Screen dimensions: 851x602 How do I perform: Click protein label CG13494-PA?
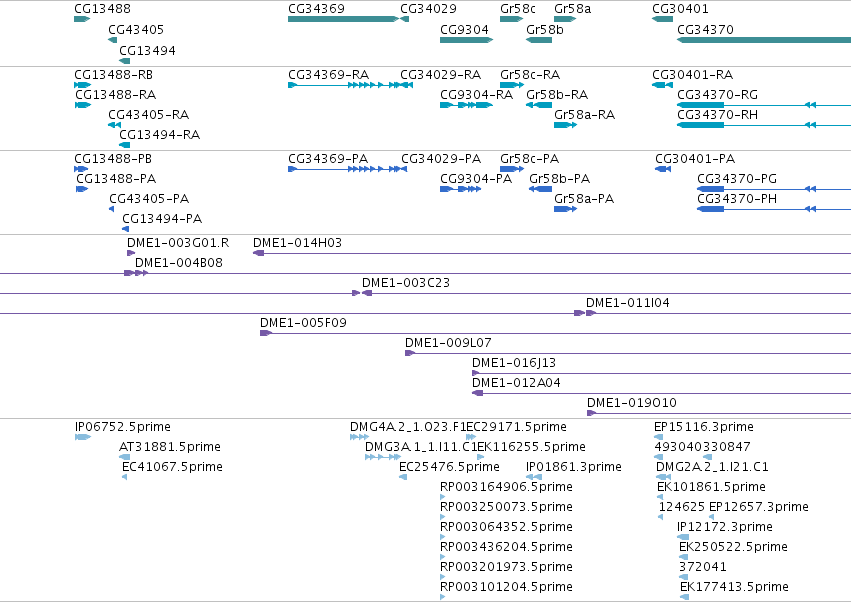pos(162,219)
